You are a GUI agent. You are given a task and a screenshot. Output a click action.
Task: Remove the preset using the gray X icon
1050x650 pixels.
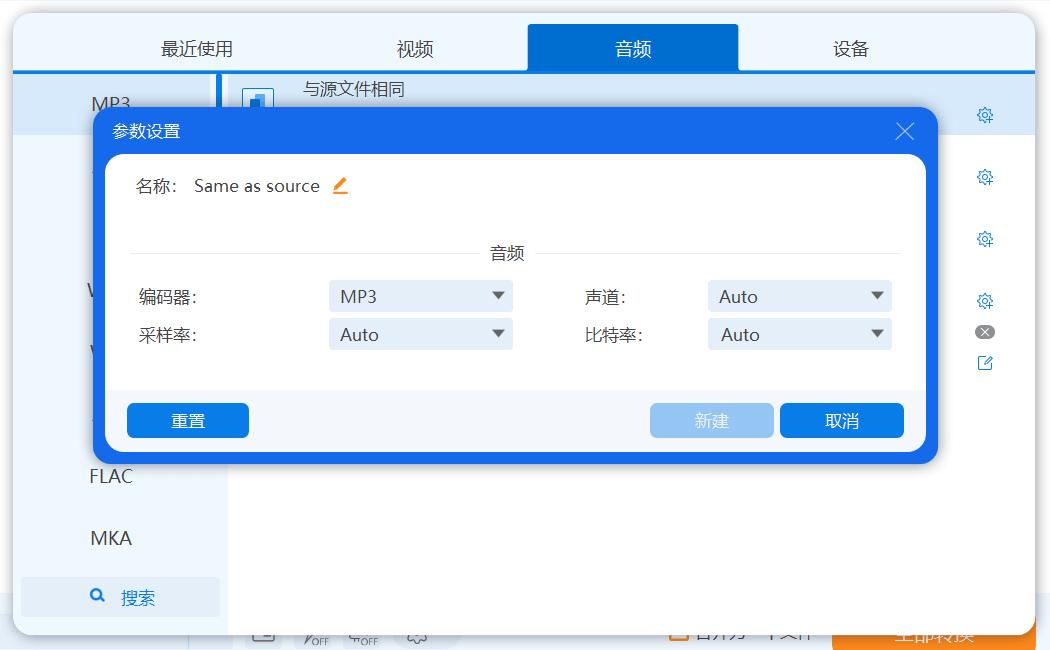click(x=984, y=331)
